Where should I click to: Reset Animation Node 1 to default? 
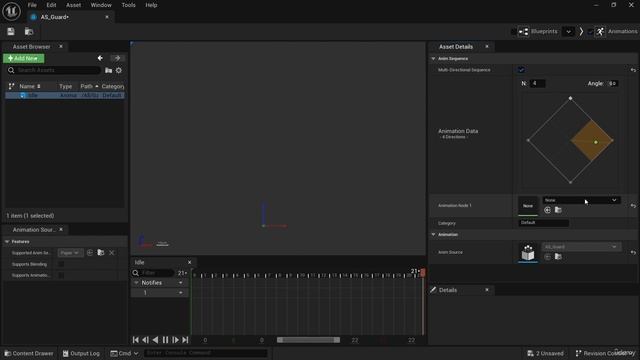coord(633,206)
